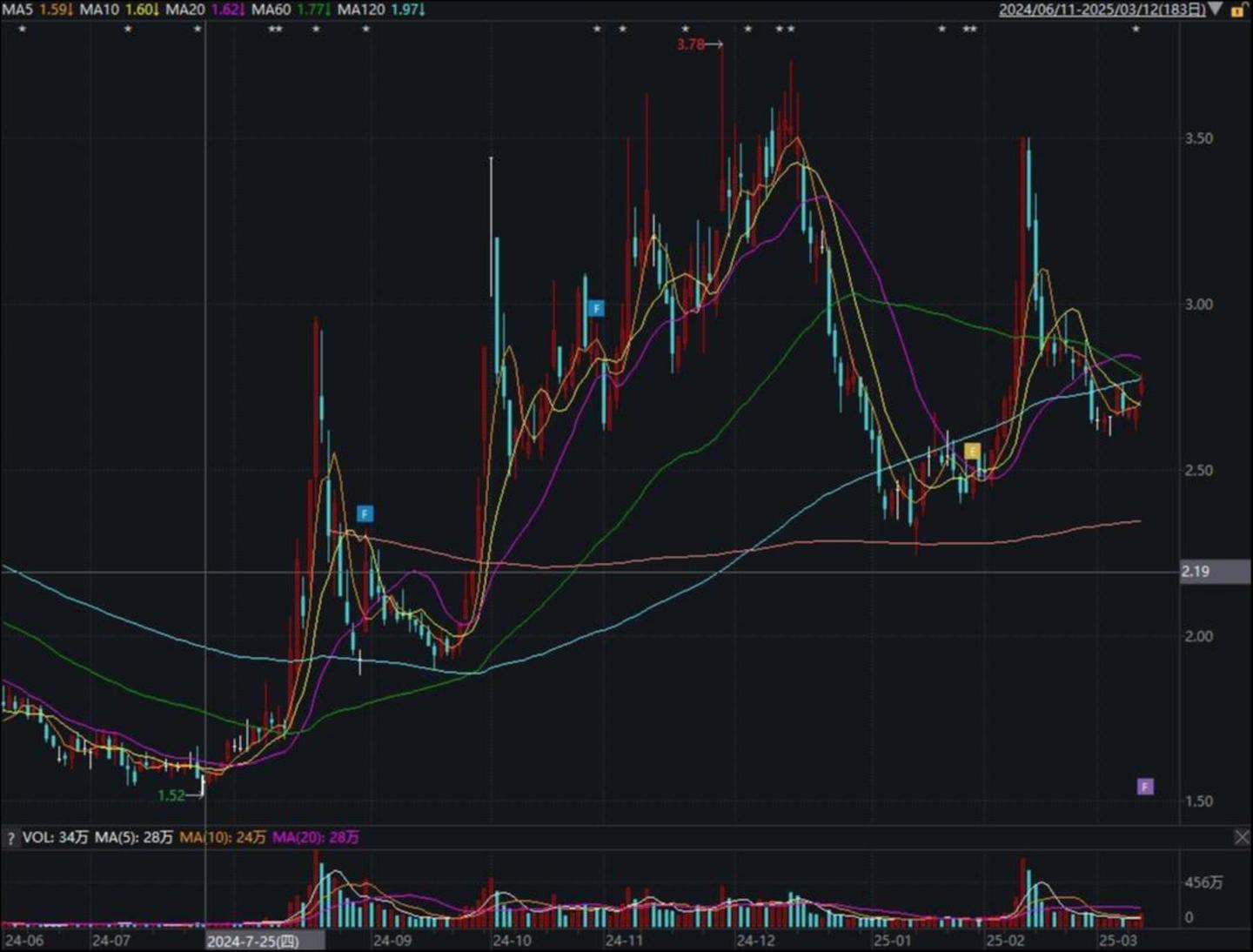This screenshot has height=952, width=1253.
Task: Click the 24-07 date axis label
Action: (x=111, y=941)
